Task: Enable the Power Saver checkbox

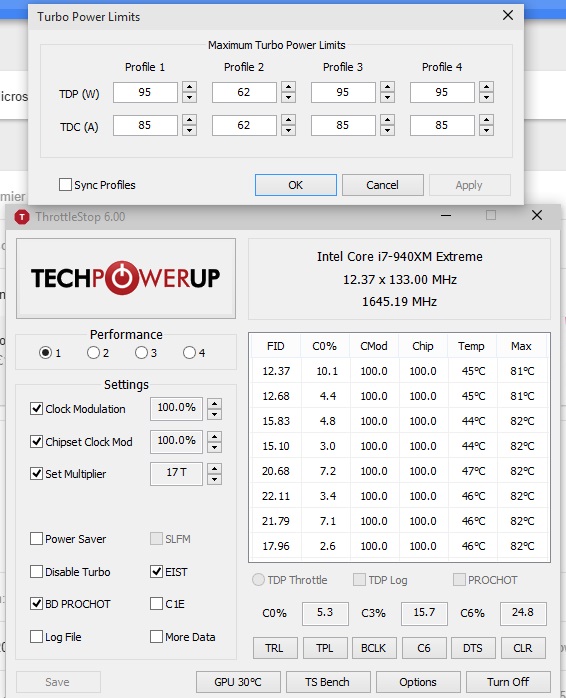Action: click(36, 539)
